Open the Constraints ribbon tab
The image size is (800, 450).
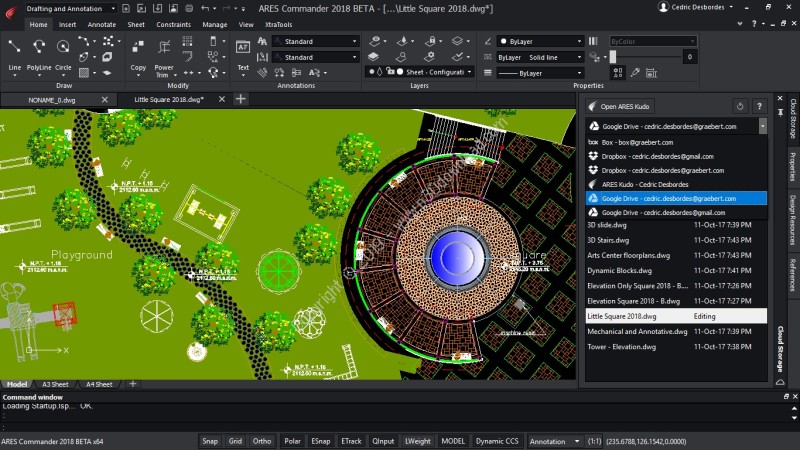coord(173,24)
